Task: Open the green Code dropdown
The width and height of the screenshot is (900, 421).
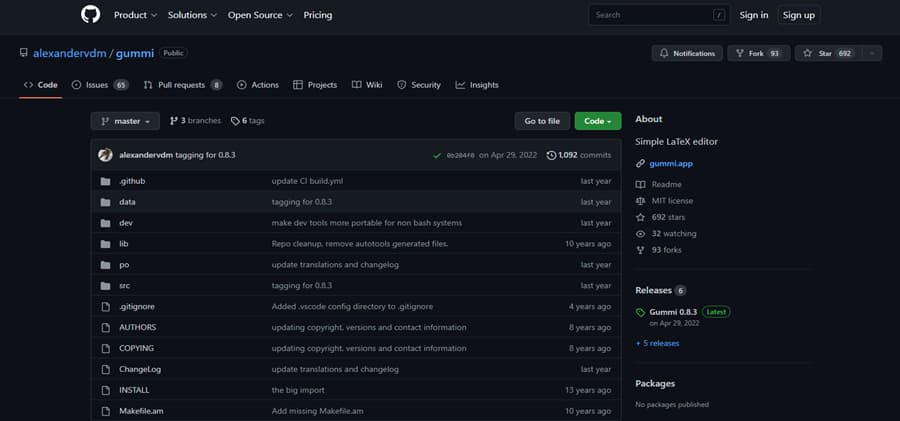Action: tap(597, 121)
